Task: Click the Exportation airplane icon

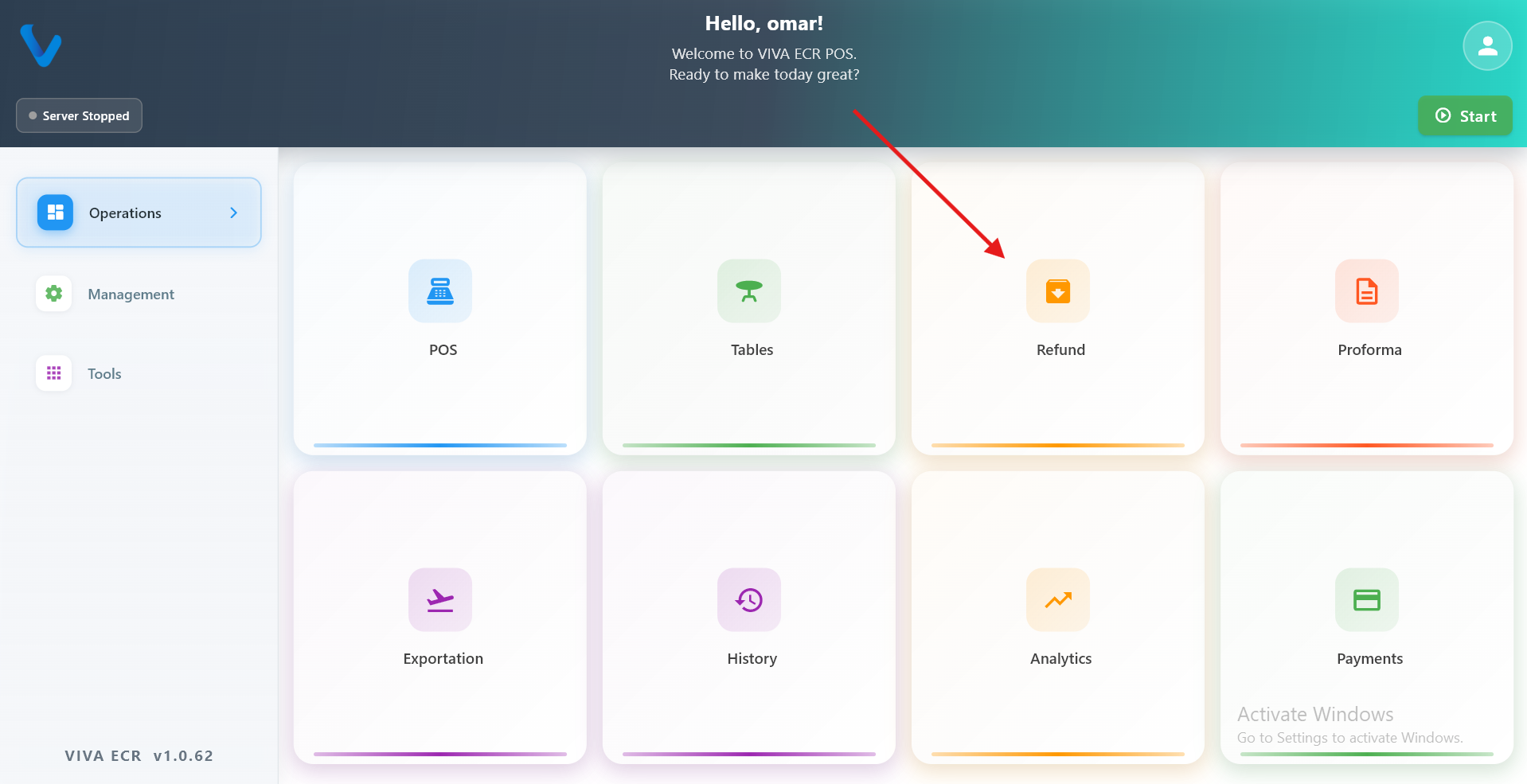Action: point(440,600)
